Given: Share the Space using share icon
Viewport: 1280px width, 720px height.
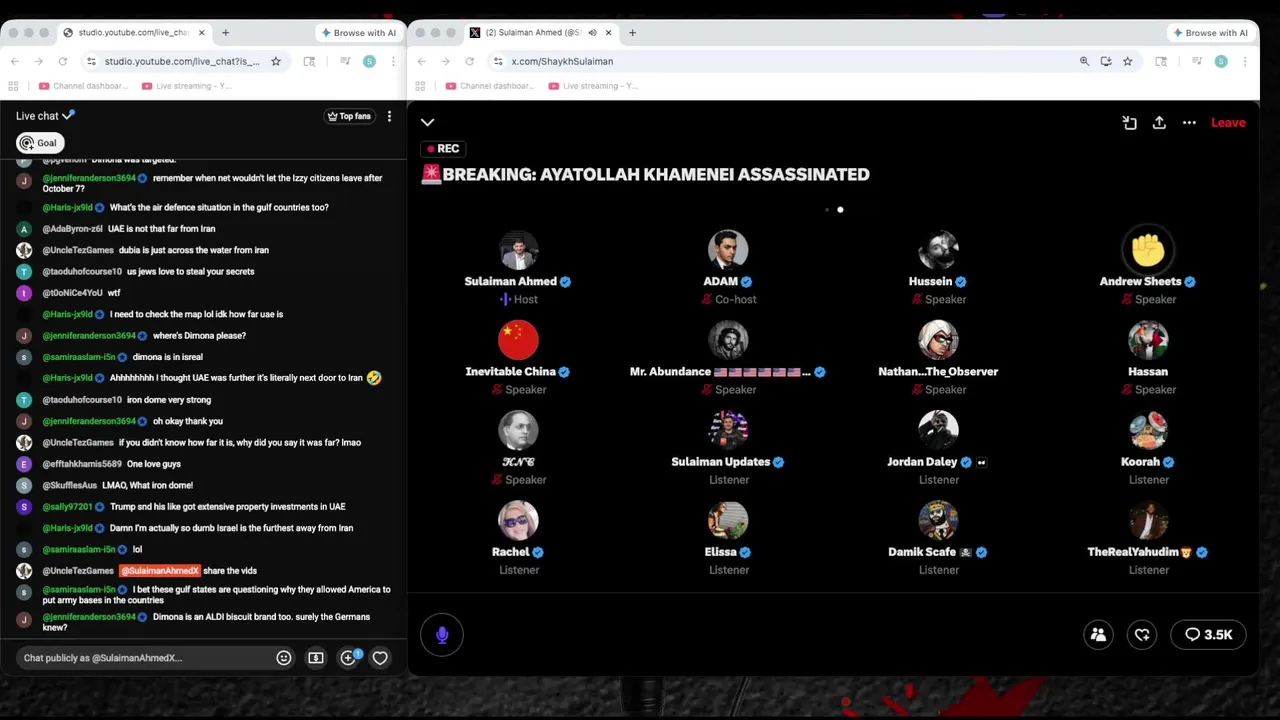Looking at the screenshot, I should pyautogui.click(x=1159, y=122).
